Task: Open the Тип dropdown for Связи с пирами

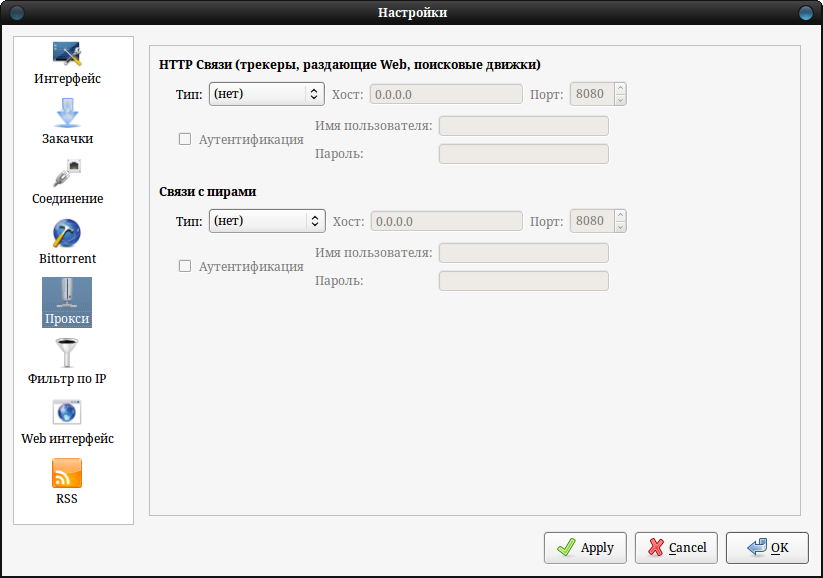Action: 267,221
